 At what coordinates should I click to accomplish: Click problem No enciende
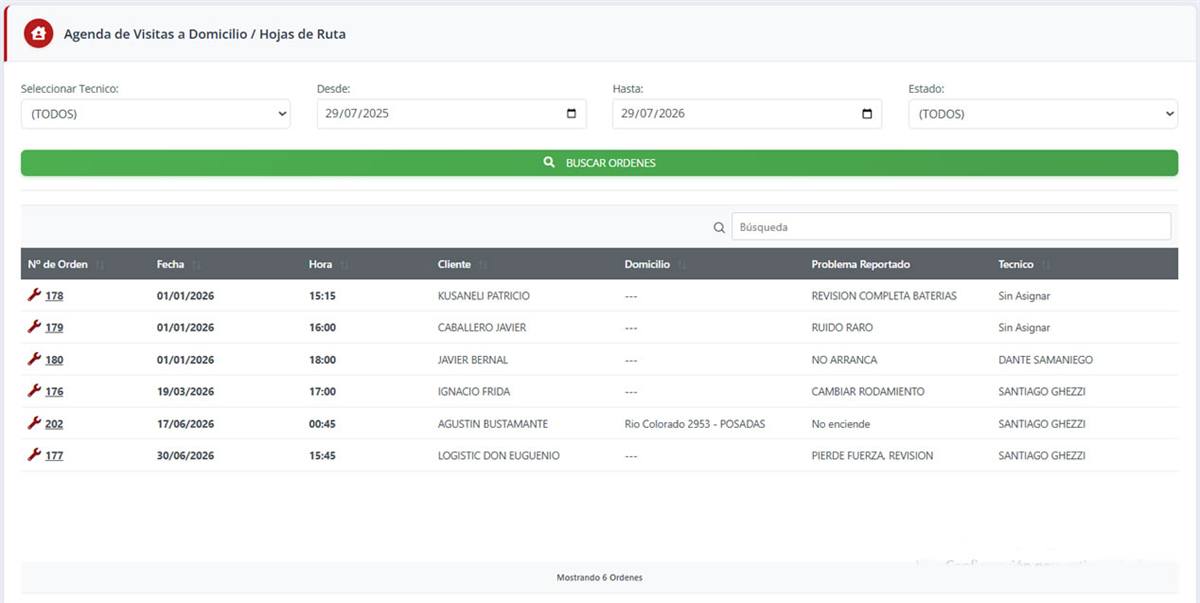tap(841, 424)
